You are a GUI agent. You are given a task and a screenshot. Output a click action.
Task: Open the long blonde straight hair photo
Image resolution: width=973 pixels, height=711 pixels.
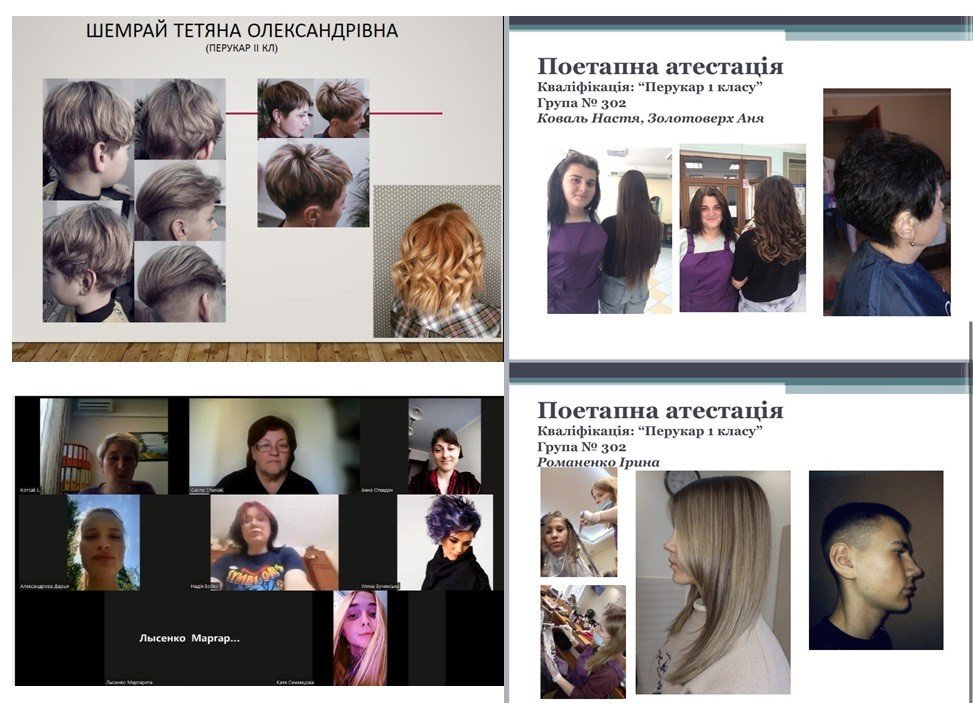click(x=713, y=582)
